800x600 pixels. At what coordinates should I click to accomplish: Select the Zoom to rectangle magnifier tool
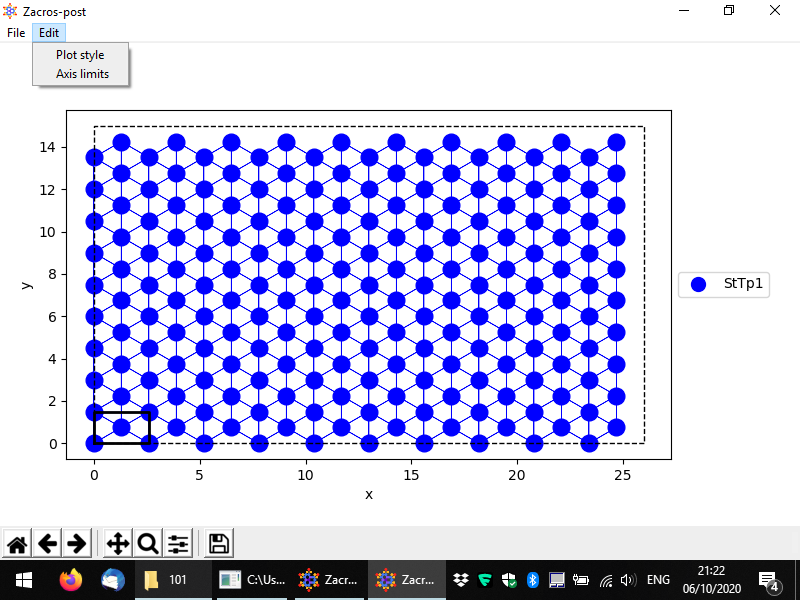(148, 544)
